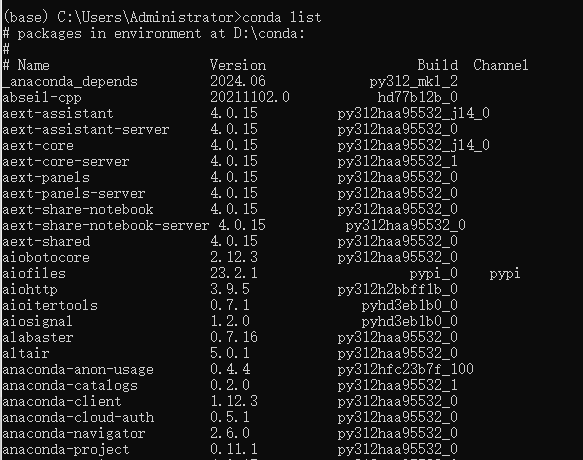The image size is (583, 460).
Task: Click version "2.12.3" of aiobotocore
Action: [234, 257]
